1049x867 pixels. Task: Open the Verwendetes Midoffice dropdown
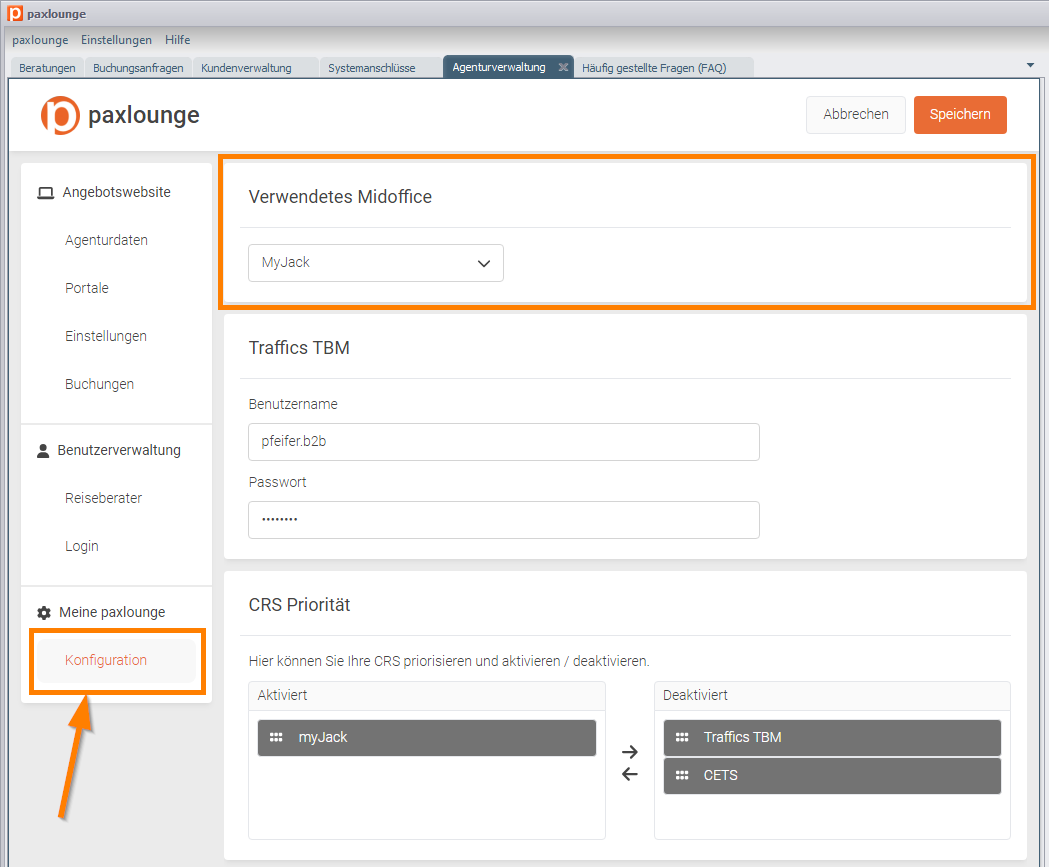(376, 263)
